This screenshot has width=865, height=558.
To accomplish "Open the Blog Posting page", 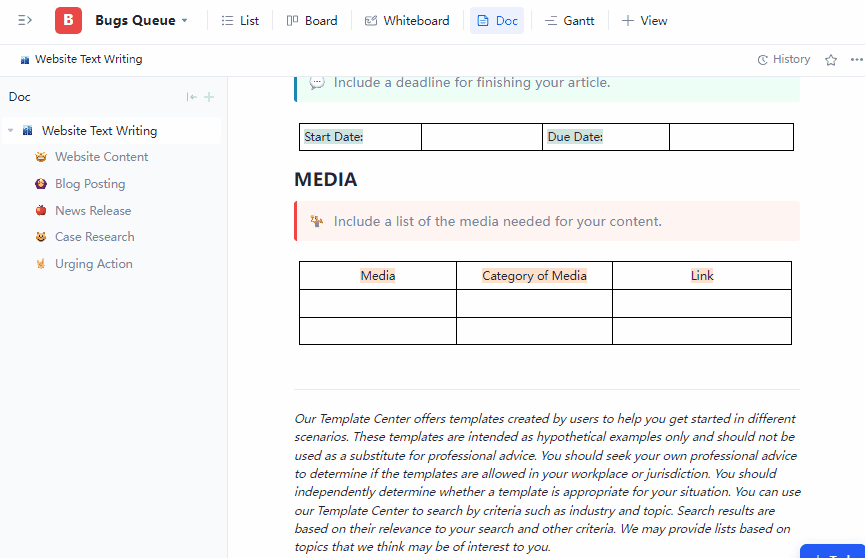I will point(90,184).
